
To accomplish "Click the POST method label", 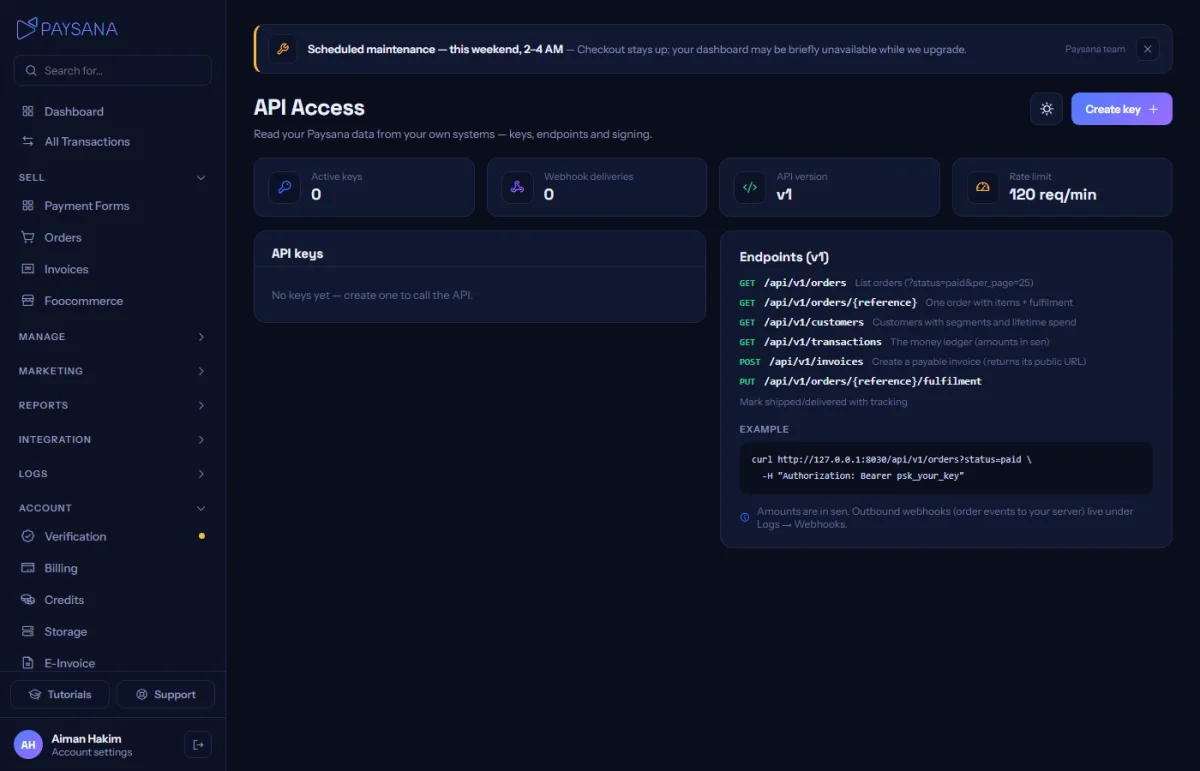I will pos(750,362).
